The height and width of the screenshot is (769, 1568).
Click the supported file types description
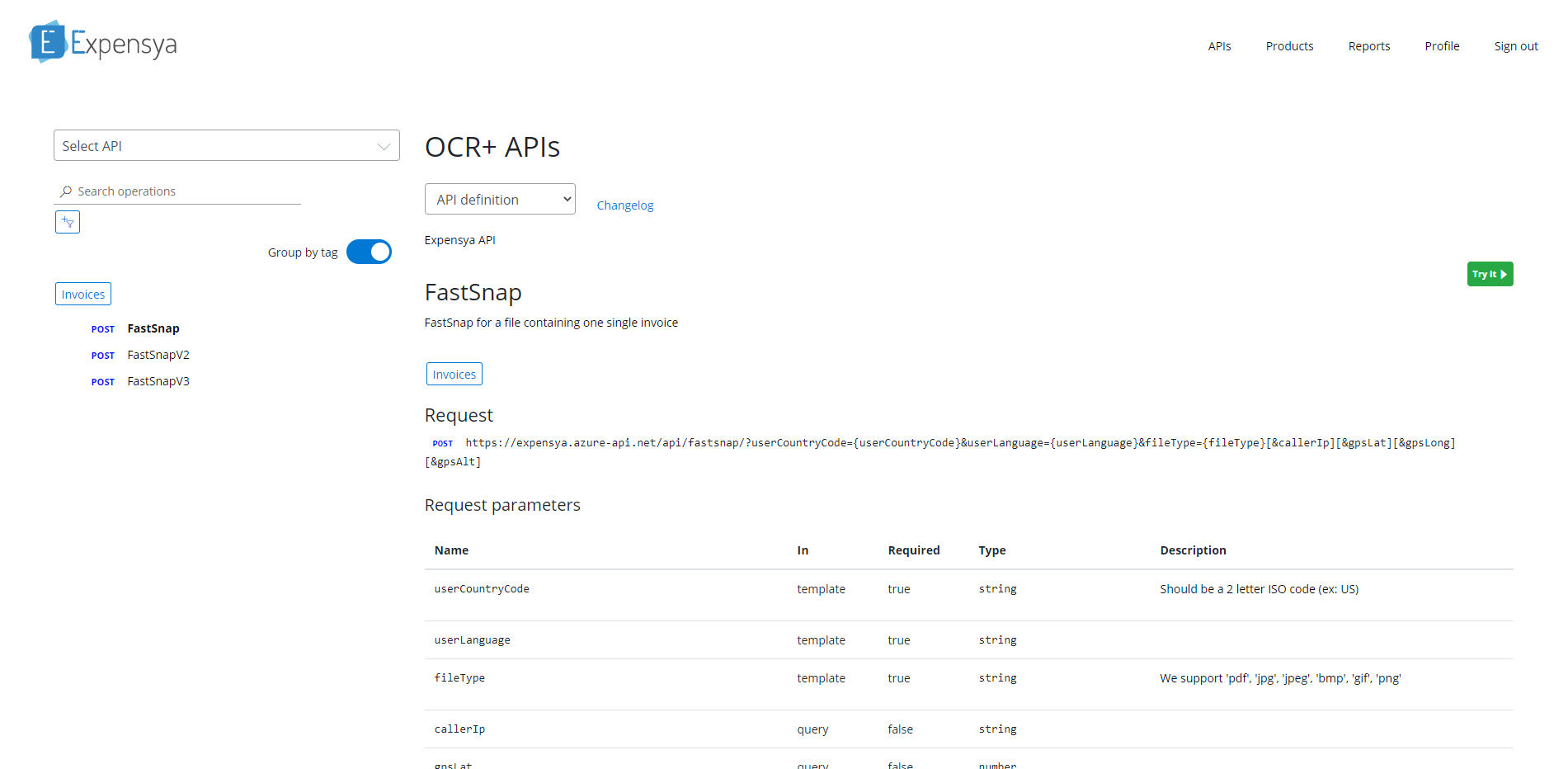click(x=1280, y=678)
